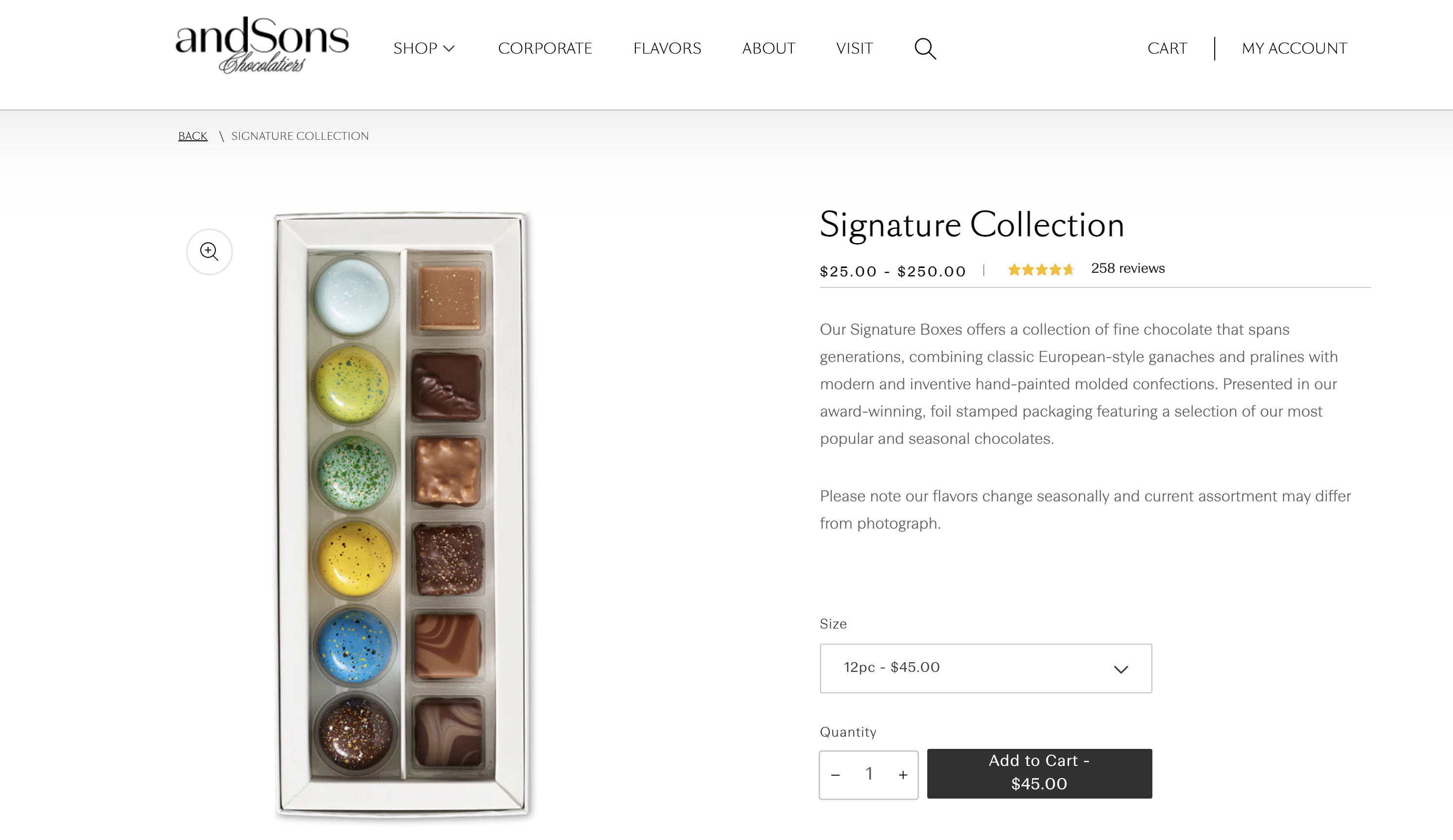Screen dimensions: 1453x840
Task: Open the CORPORATE menu item
Action: [x=545, y=48]
